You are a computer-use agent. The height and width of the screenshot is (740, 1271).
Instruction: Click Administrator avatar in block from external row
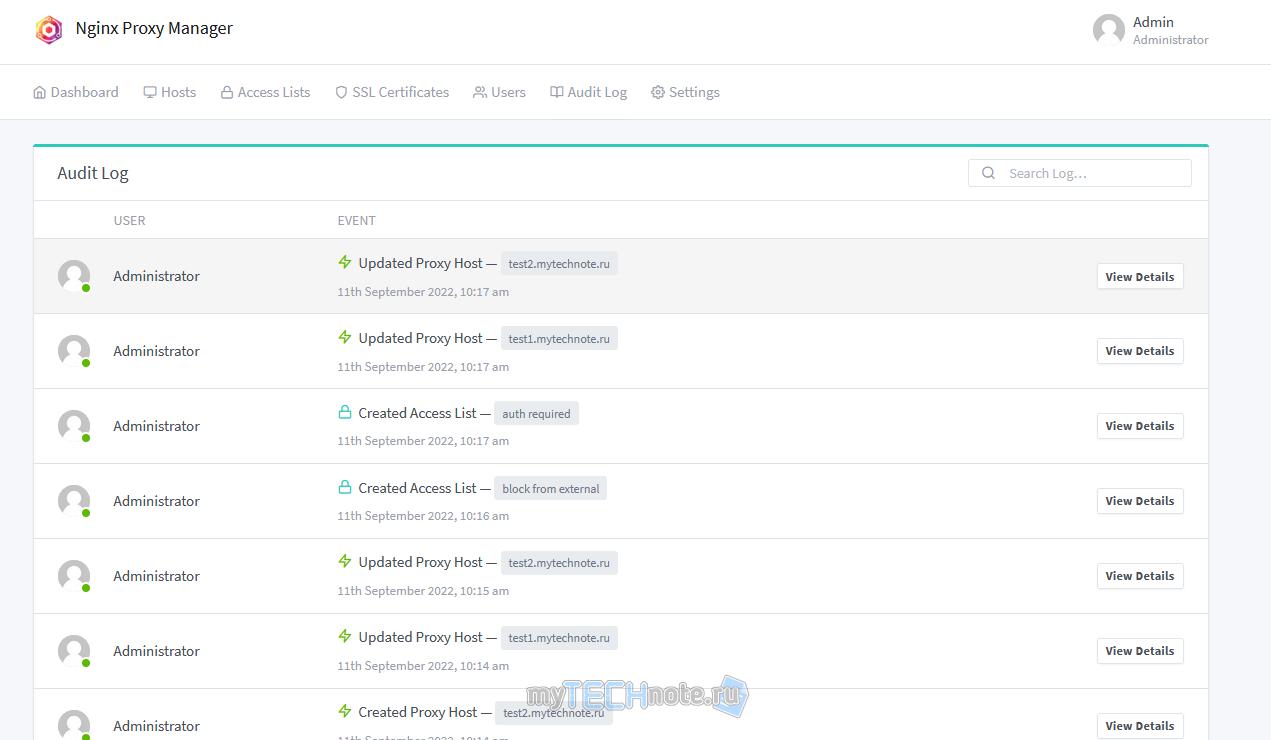74,501
